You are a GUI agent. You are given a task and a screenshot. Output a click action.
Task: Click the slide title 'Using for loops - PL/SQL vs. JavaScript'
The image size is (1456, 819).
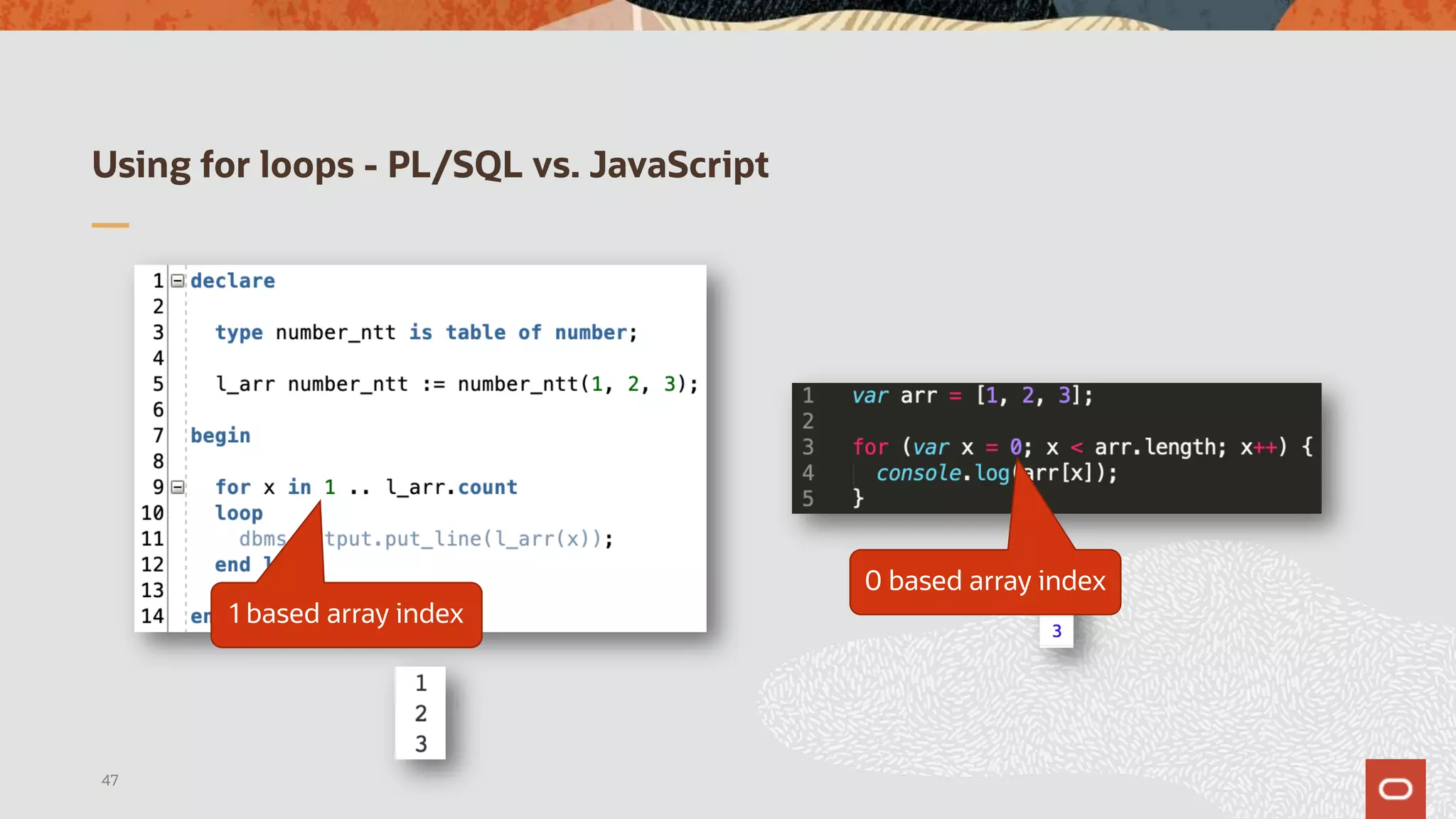click(430, 166)
